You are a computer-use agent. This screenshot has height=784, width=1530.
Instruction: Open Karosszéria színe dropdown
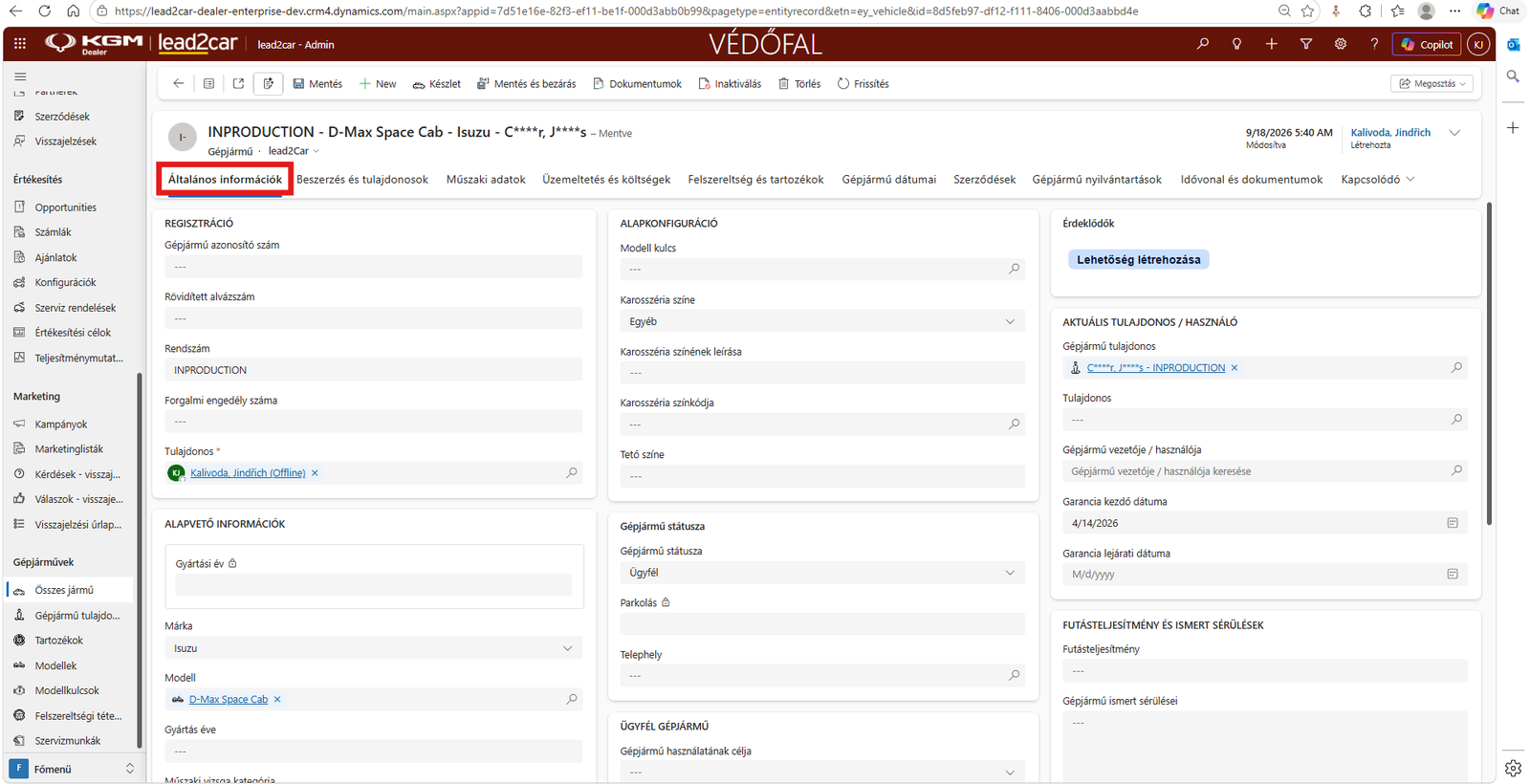pos(821,321)
